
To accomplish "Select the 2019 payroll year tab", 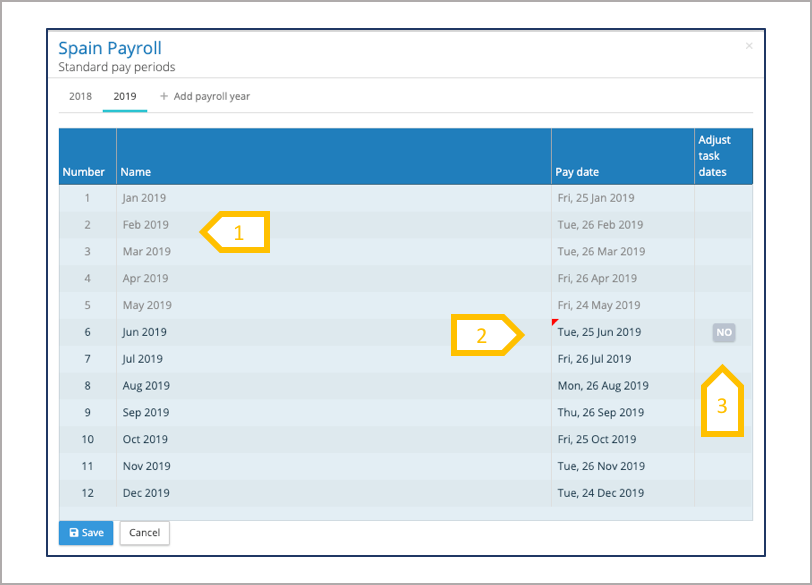I will pyautogui.click(x=125, y=97).
